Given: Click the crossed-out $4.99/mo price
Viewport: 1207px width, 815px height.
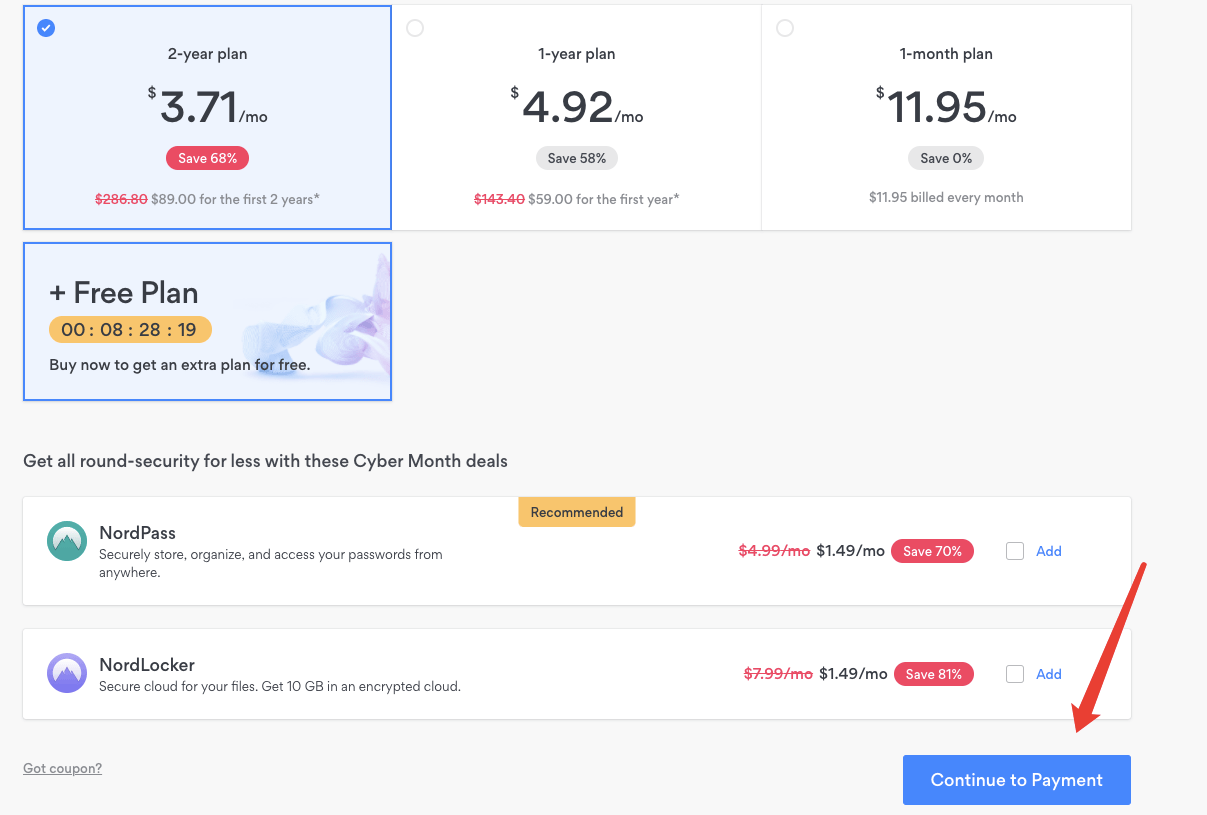Looking at the screenshot, I should [774, 551].
